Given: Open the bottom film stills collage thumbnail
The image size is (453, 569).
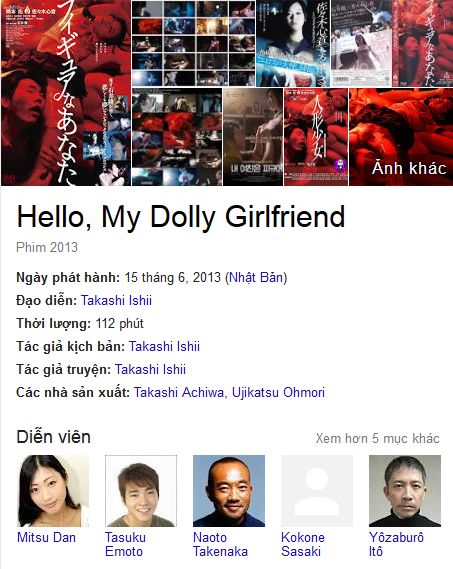Looking at the screenshot, I should (x=177, y=137).
